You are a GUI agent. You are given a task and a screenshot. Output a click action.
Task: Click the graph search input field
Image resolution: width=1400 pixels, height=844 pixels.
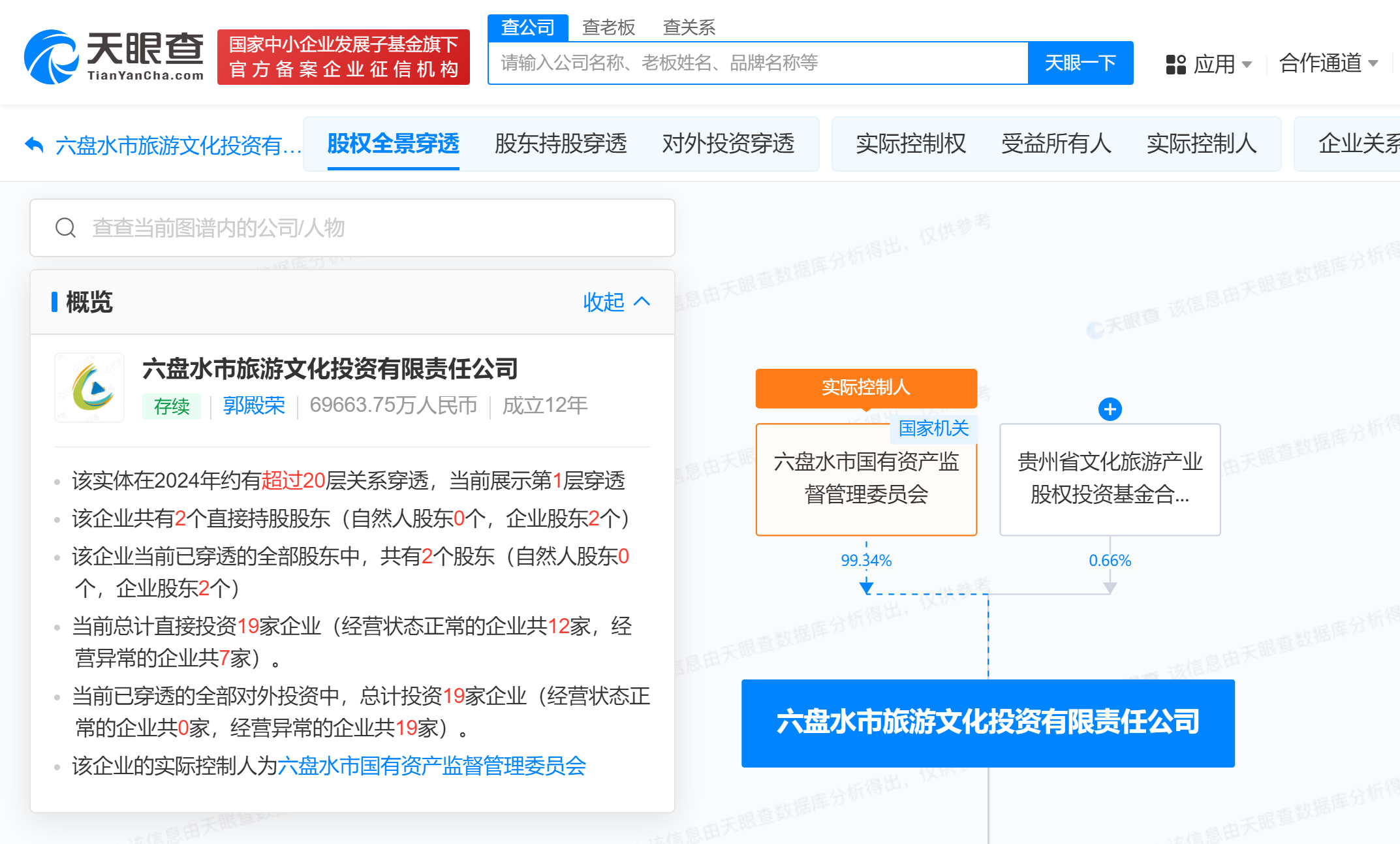(x=352, y=228)
